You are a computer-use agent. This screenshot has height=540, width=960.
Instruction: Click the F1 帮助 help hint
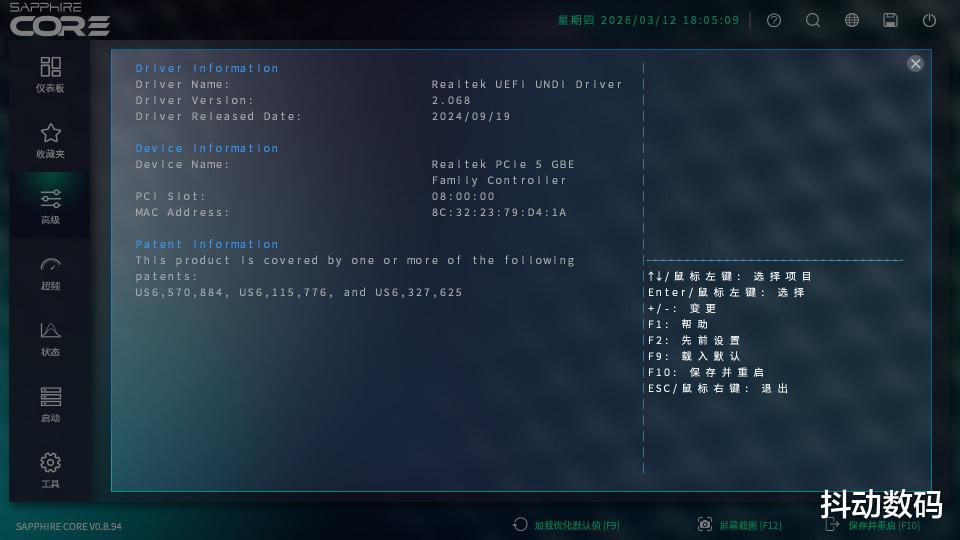pyautogui.click(x=678, y=324)
